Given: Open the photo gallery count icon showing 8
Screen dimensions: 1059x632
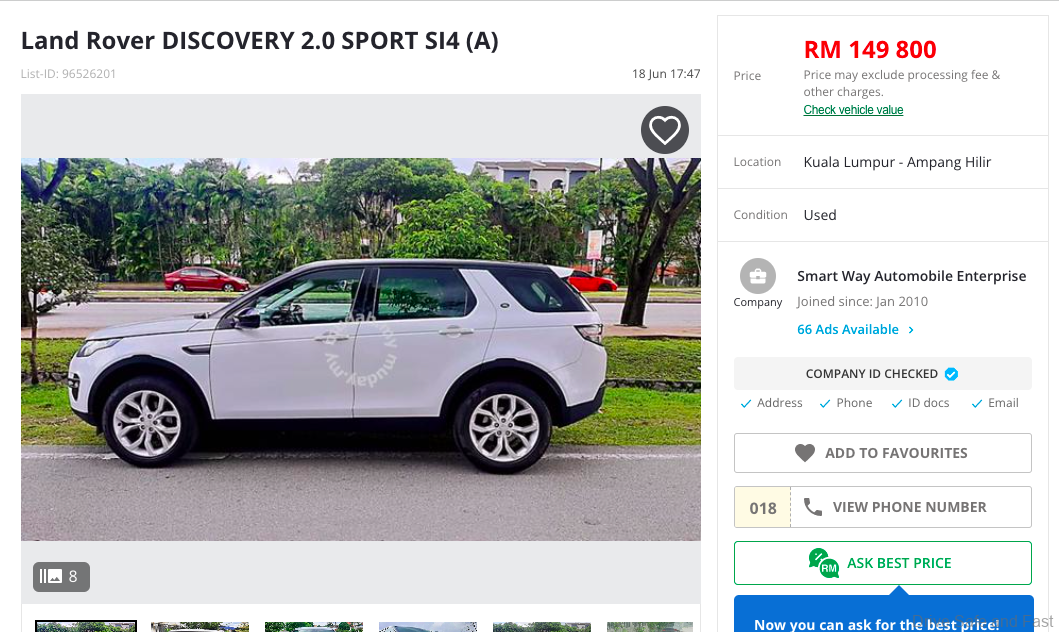Looking at the screenshot, I should (x=61, y=577).
